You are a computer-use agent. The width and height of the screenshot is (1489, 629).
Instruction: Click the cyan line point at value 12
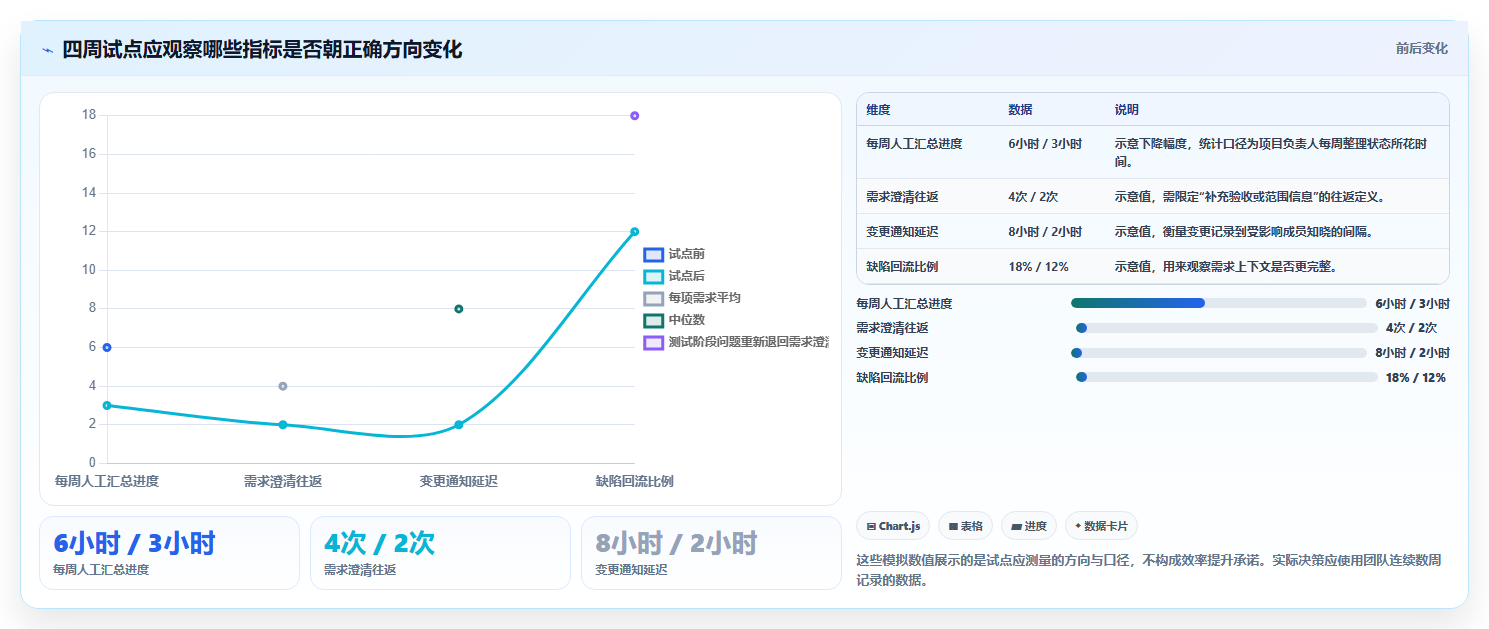pyautogui.click(x=634, y=232)
